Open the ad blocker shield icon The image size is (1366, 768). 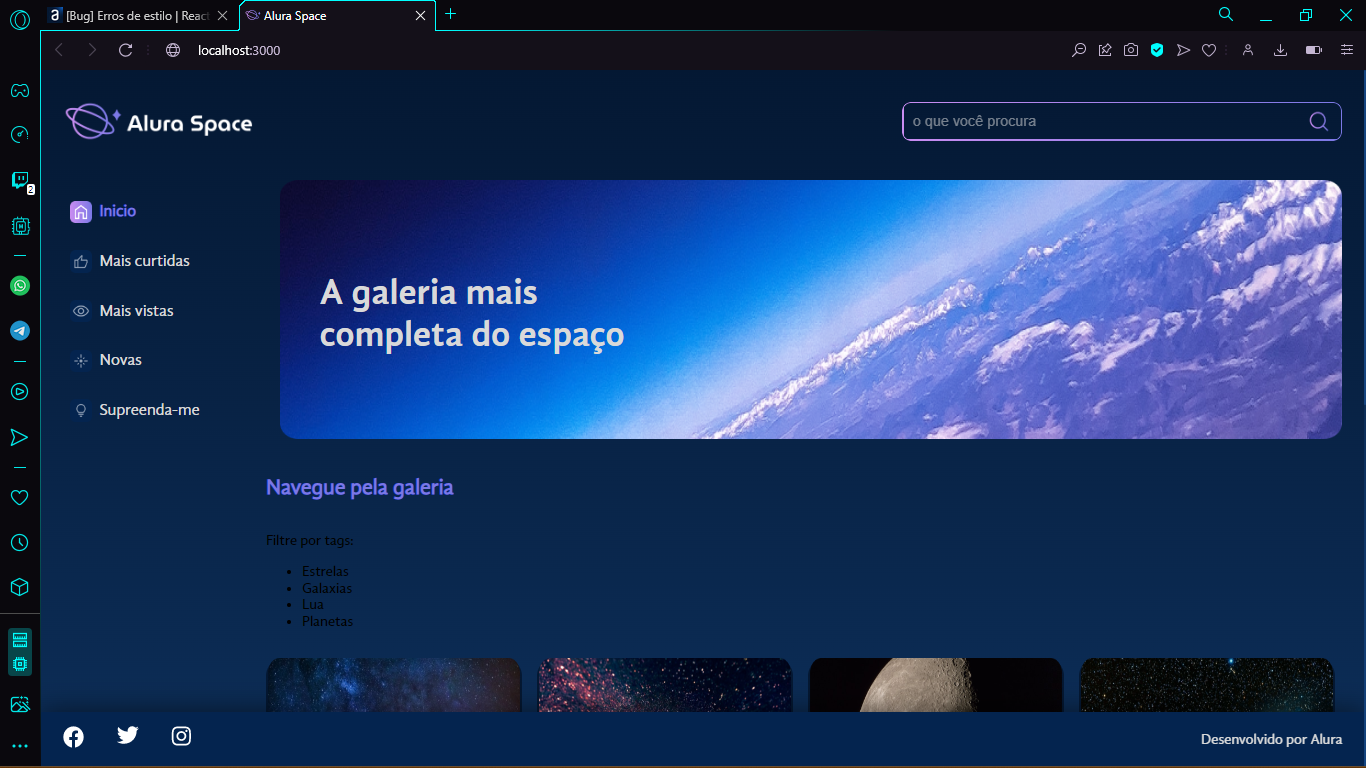(1157, 50)
